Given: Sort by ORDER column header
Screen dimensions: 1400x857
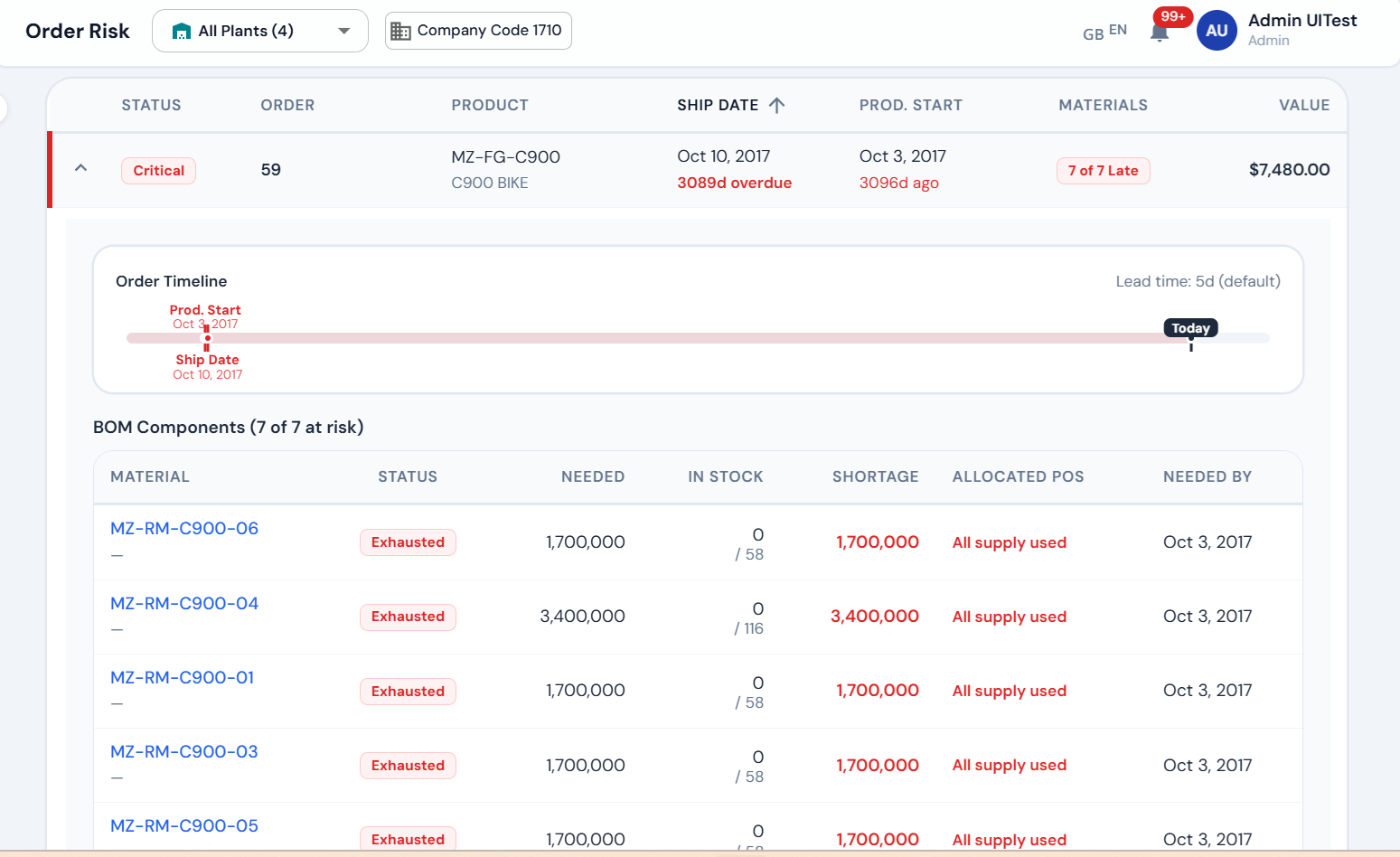Looking at the screenshot, I should pyautogui.click(x=287, y=105).
